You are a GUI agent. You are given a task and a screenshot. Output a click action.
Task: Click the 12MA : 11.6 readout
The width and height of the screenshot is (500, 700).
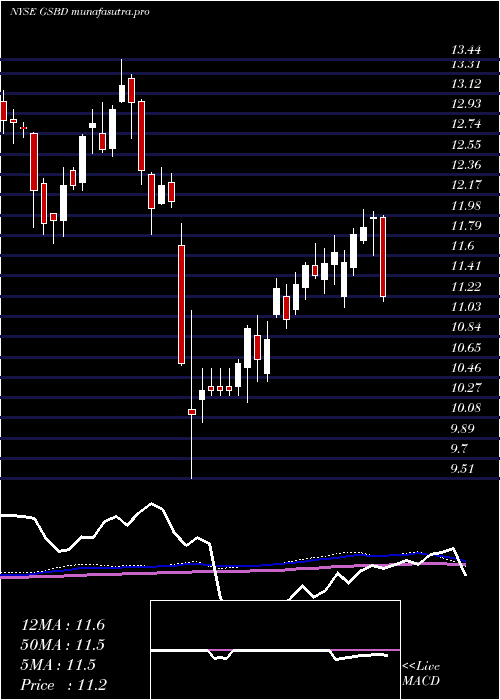(63, 625)
